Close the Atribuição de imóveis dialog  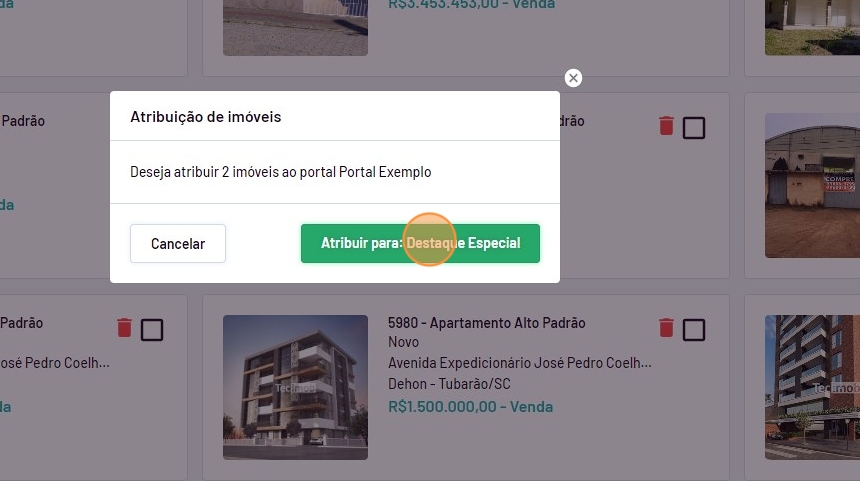tap(573, 78)
